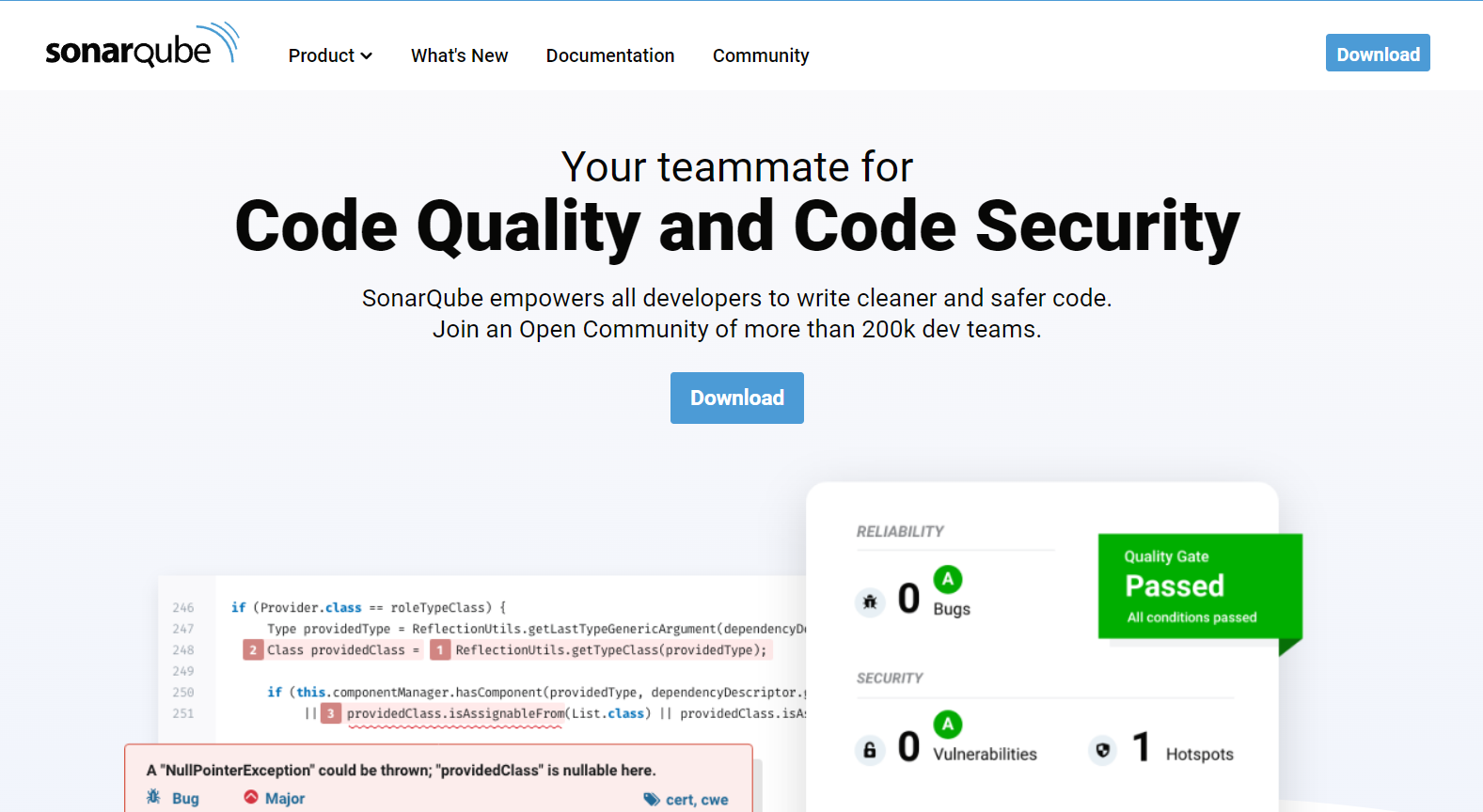
Task: Click the tags icon before cert, cwe
Action: [652, 799]
